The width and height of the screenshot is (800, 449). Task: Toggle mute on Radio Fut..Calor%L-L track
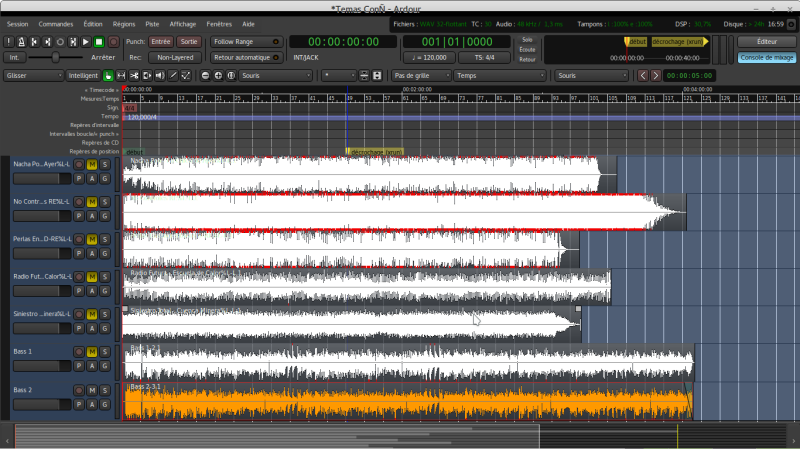point(92,277)
